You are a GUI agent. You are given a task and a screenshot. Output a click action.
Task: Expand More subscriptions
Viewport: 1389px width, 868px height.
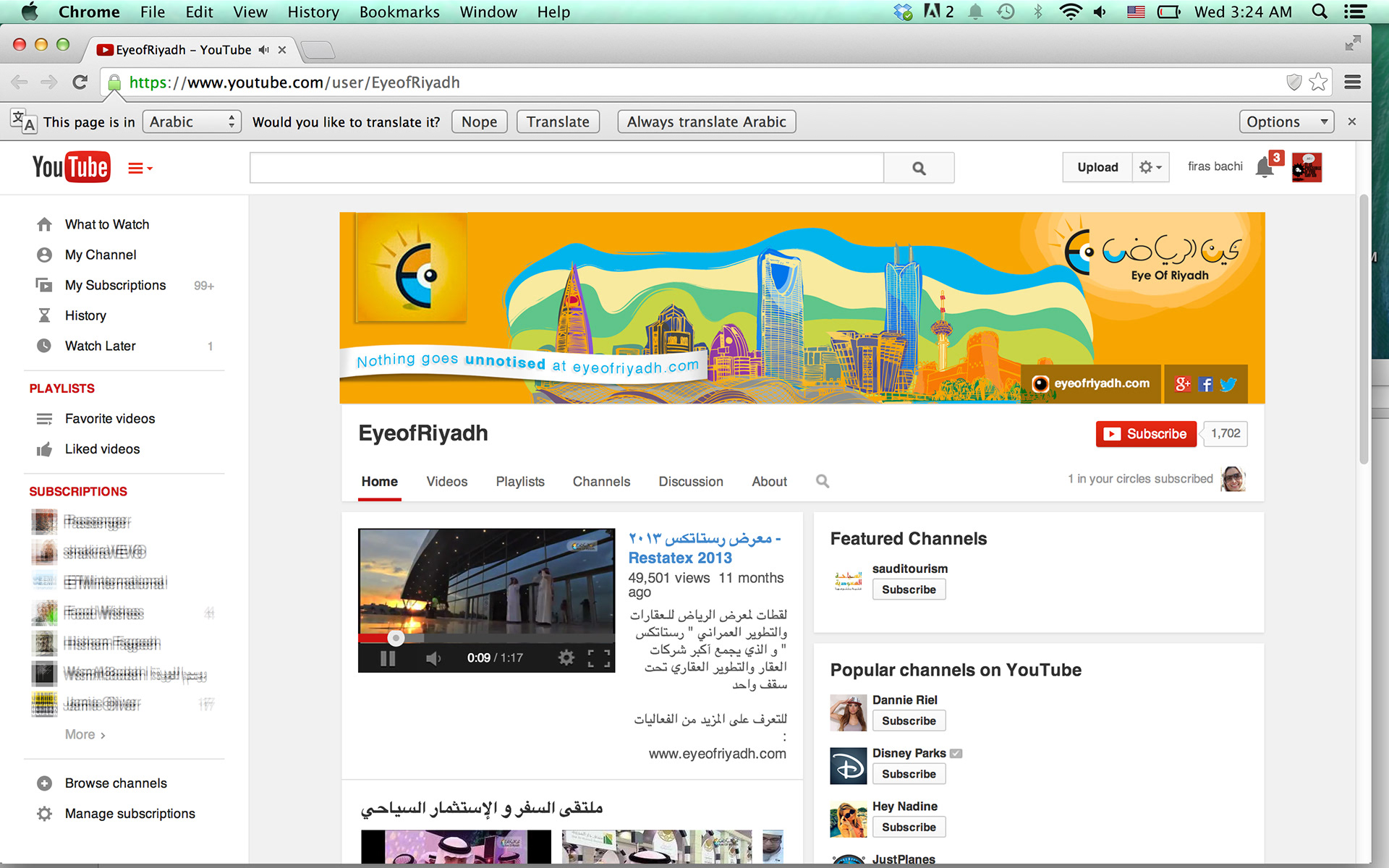[85, 734]
